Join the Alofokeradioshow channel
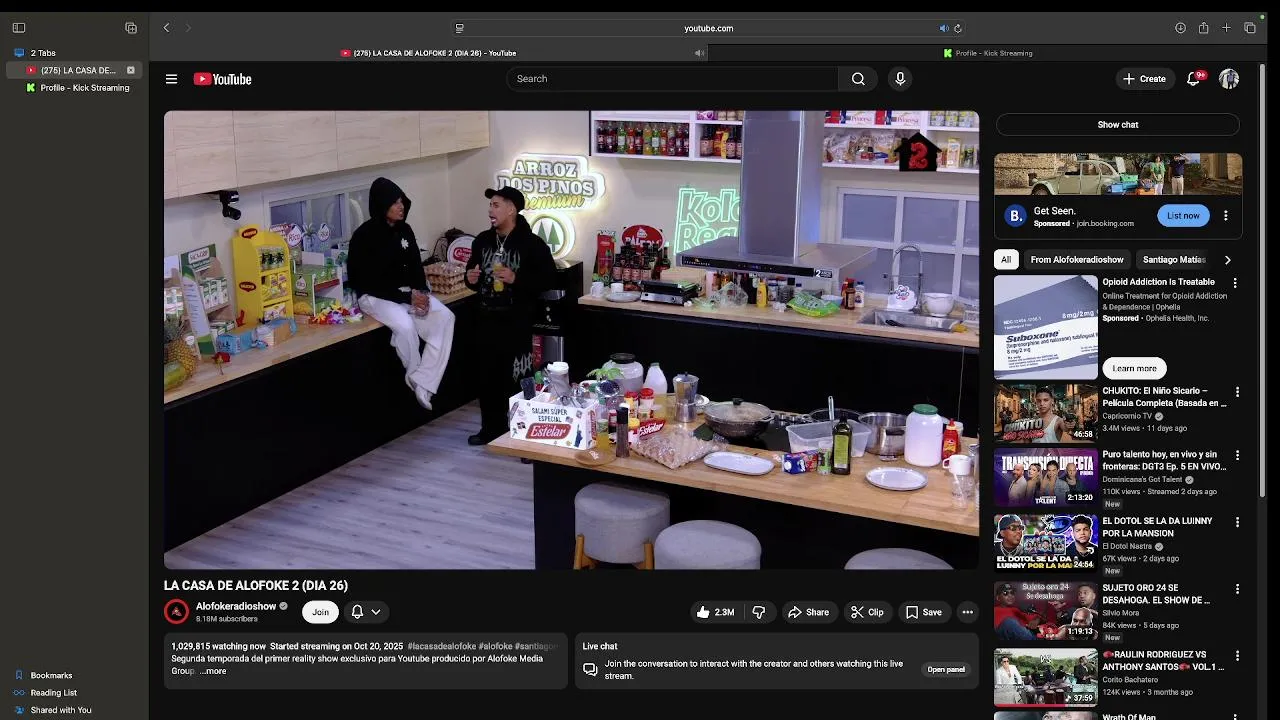 (x=320, y=612)
